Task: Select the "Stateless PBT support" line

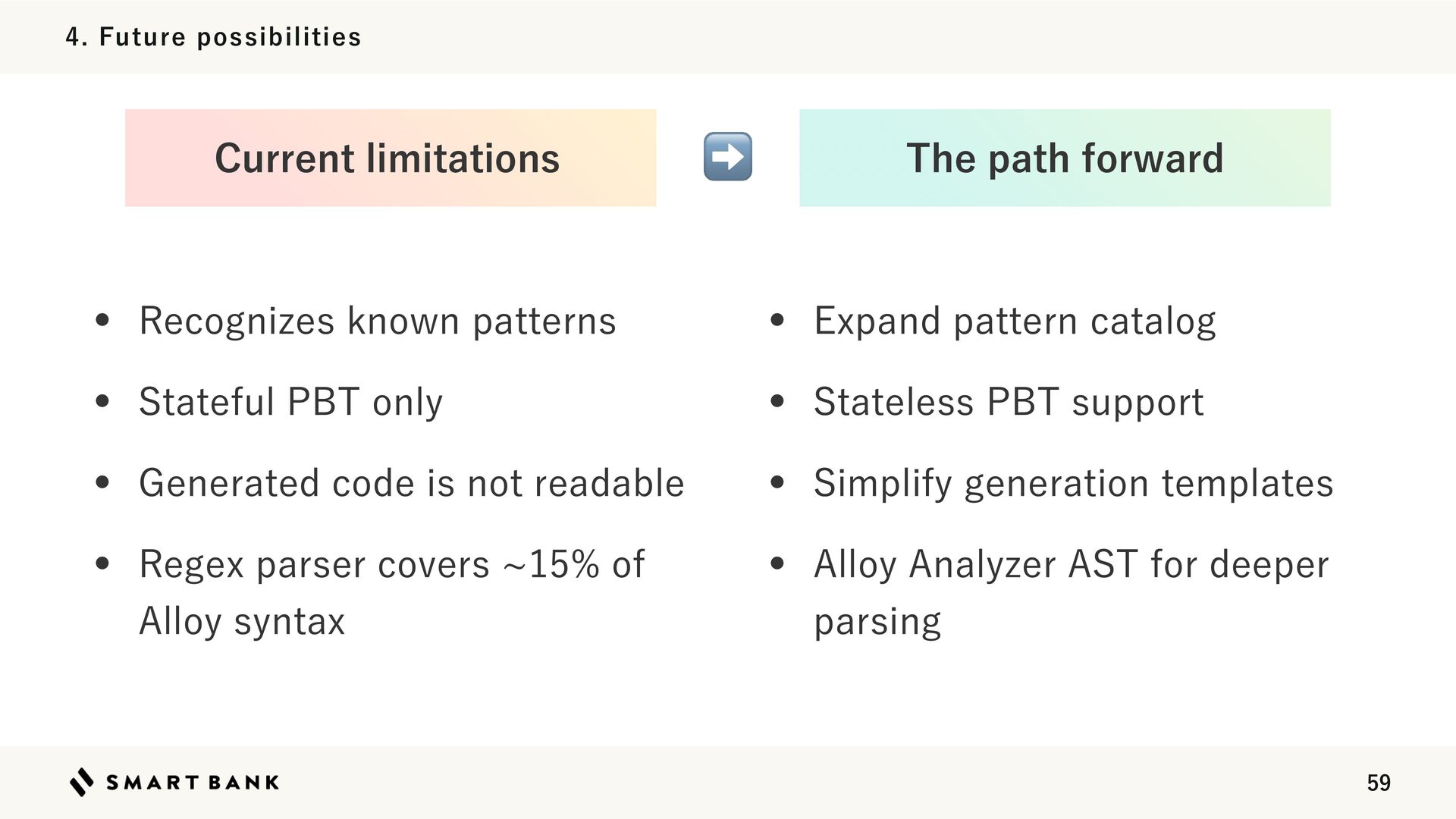Action: 1008,402
